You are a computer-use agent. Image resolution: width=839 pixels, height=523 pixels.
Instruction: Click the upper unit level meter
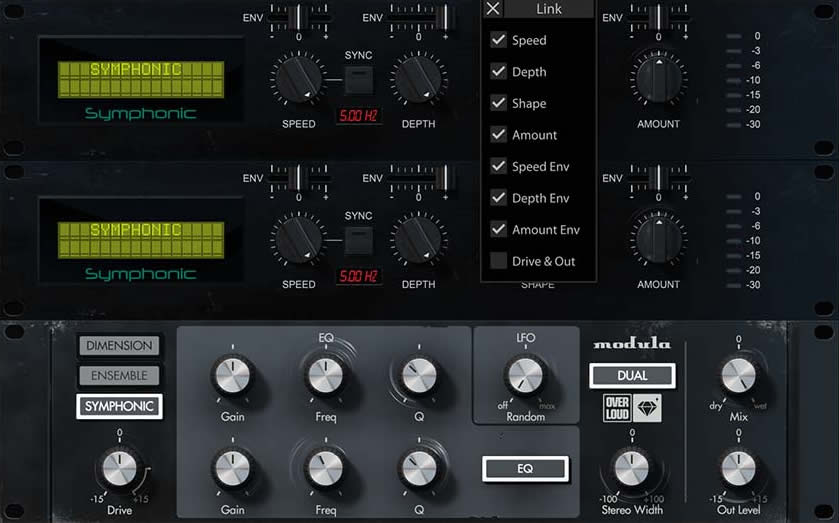click(x=743, y=80)
